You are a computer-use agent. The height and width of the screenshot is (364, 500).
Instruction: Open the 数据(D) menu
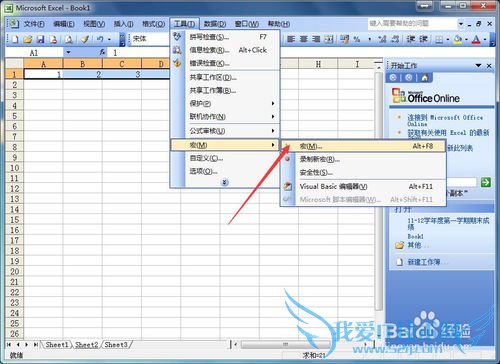(215, 24)
